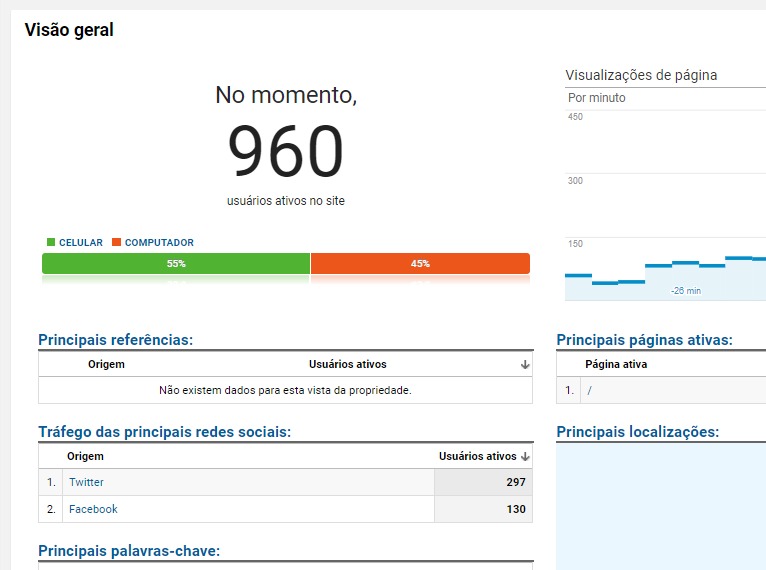766x570 pixels.
Task: Sort referências table by the arrow icon
Action: tap(525, 365)
